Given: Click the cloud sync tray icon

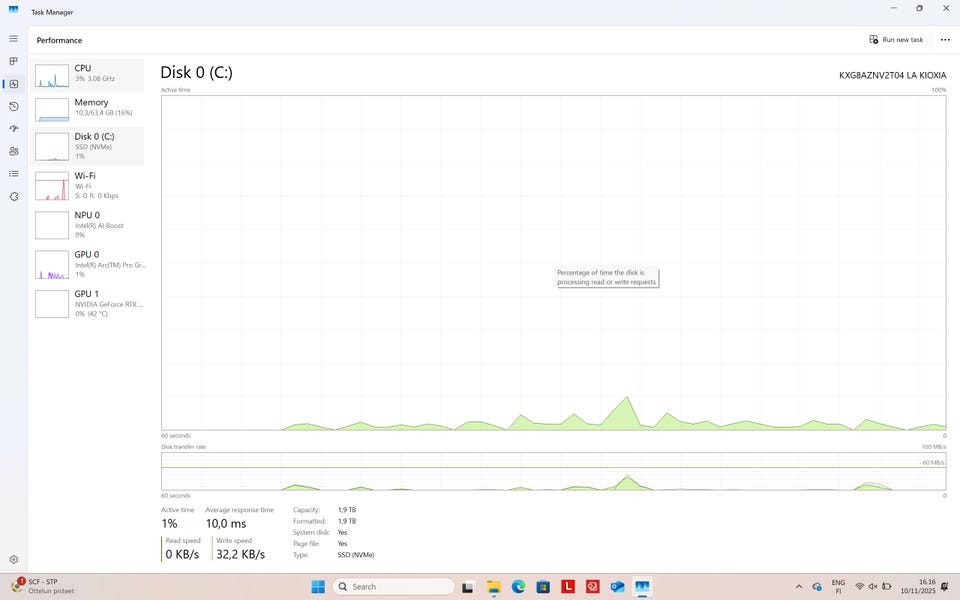Looking at the screenshot, I should click(817, 587).
